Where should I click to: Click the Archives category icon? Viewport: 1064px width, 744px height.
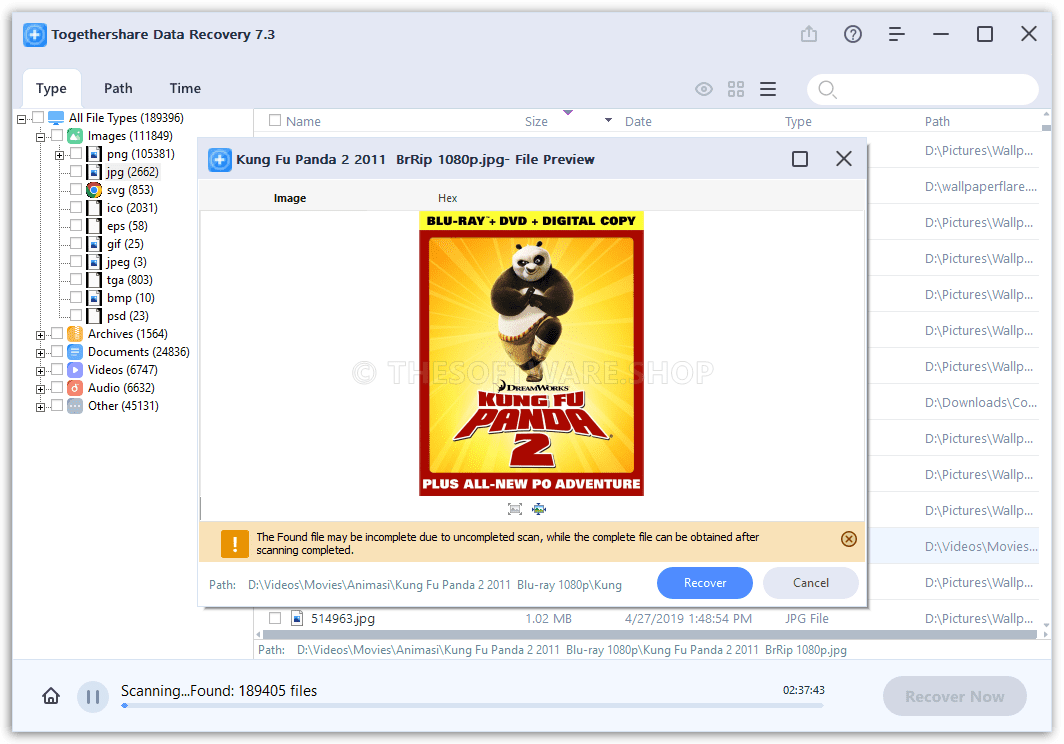pyautogui.click(x=75, y=333)
